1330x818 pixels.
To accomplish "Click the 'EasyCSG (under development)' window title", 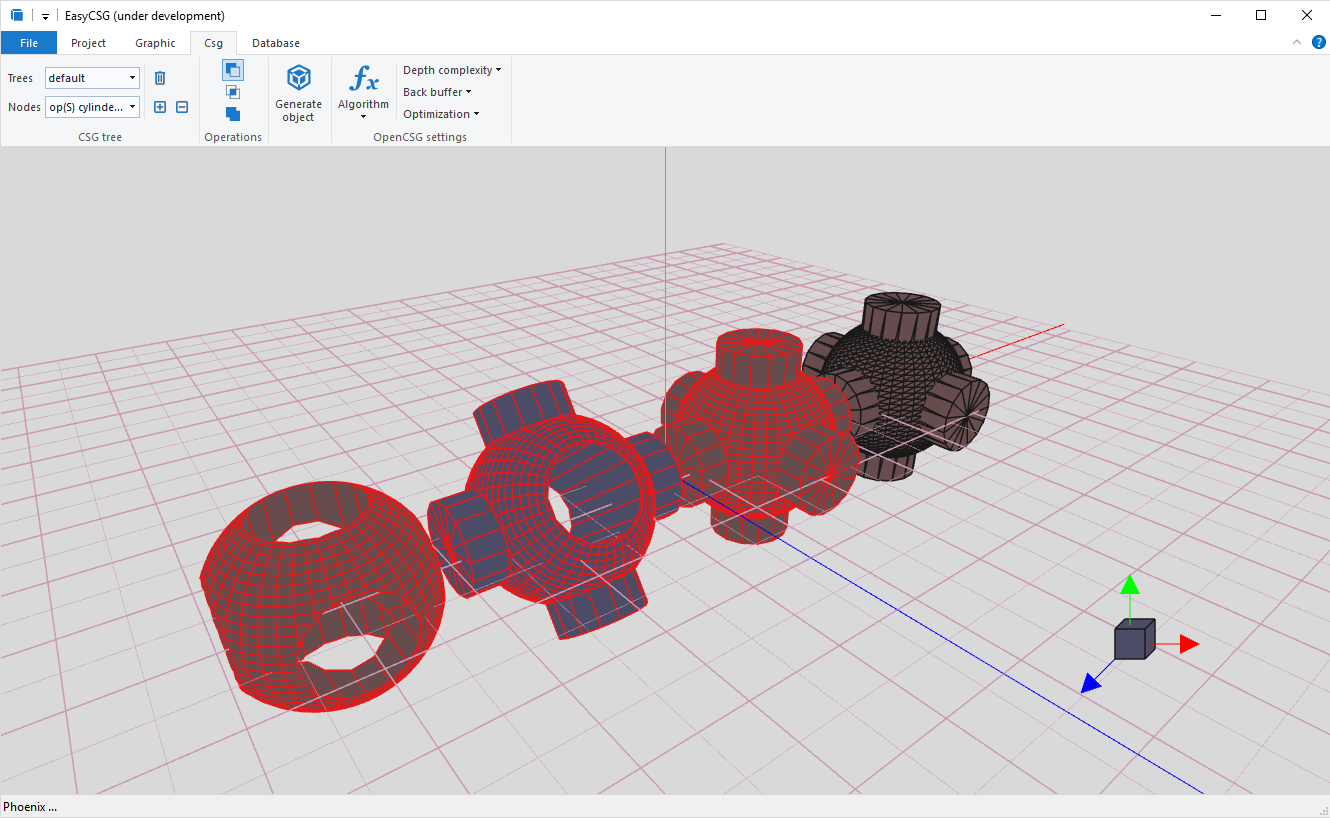I will [x=145, y=16].
